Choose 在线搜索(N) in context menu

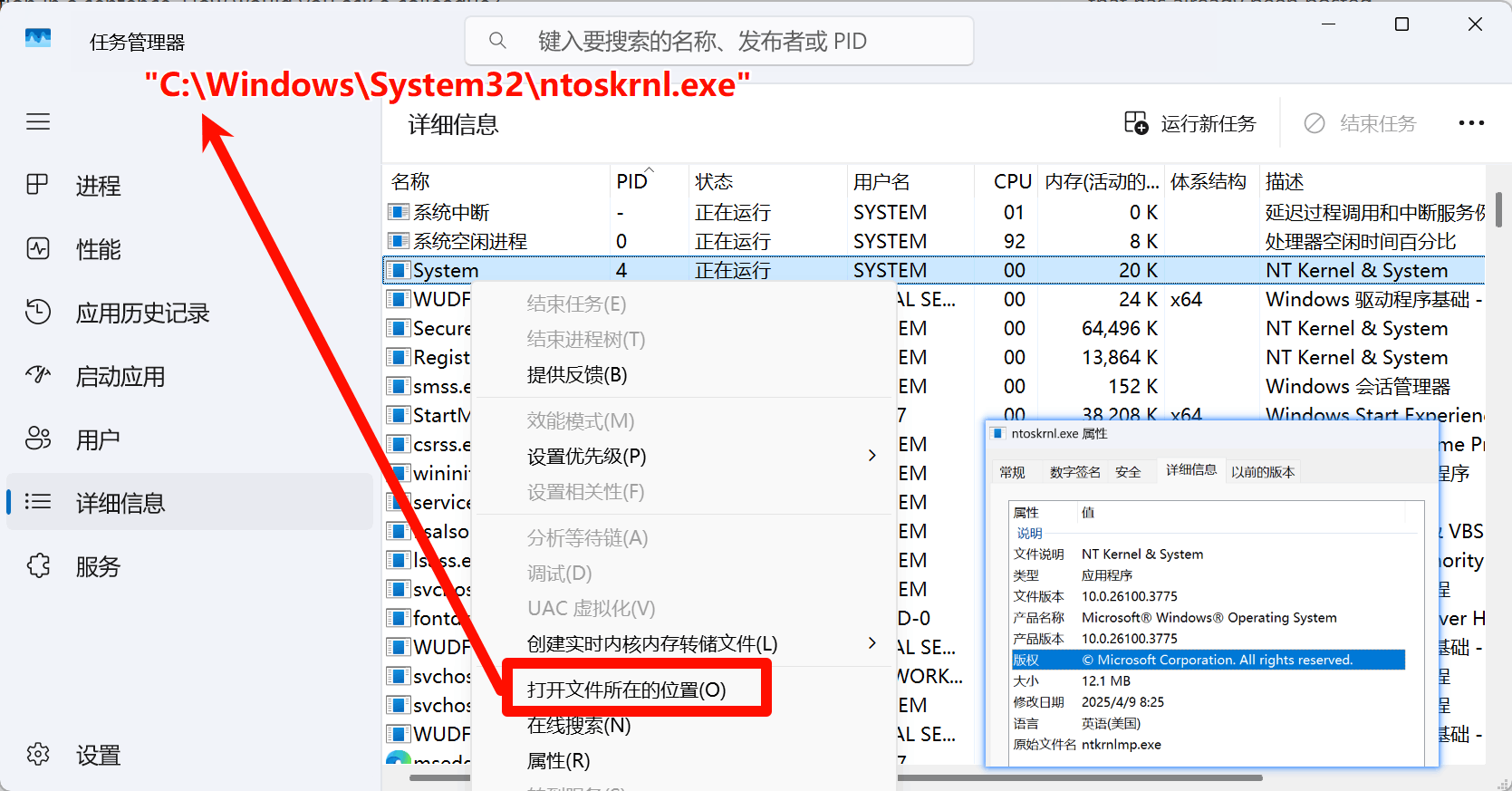(579, 725)
